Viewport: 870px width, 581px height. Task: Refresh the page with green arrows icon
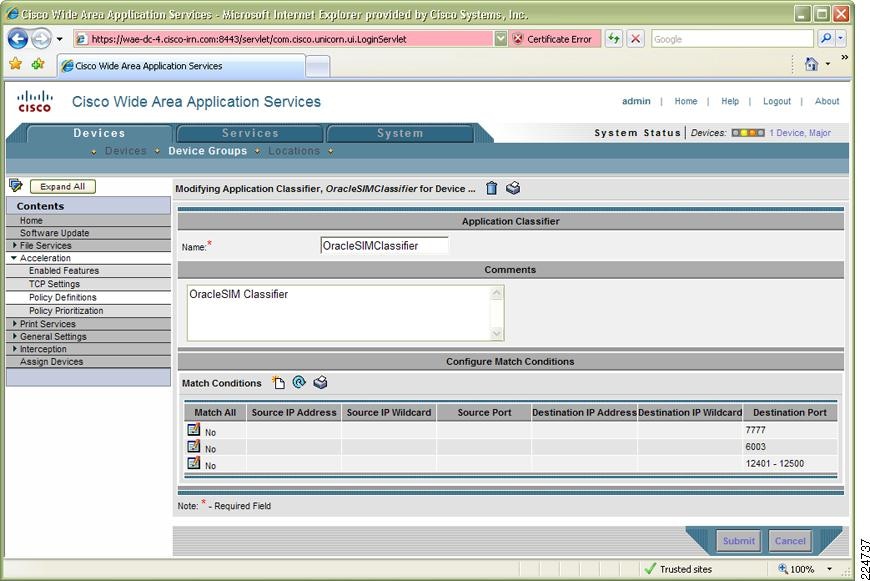[x=614, y=39]
